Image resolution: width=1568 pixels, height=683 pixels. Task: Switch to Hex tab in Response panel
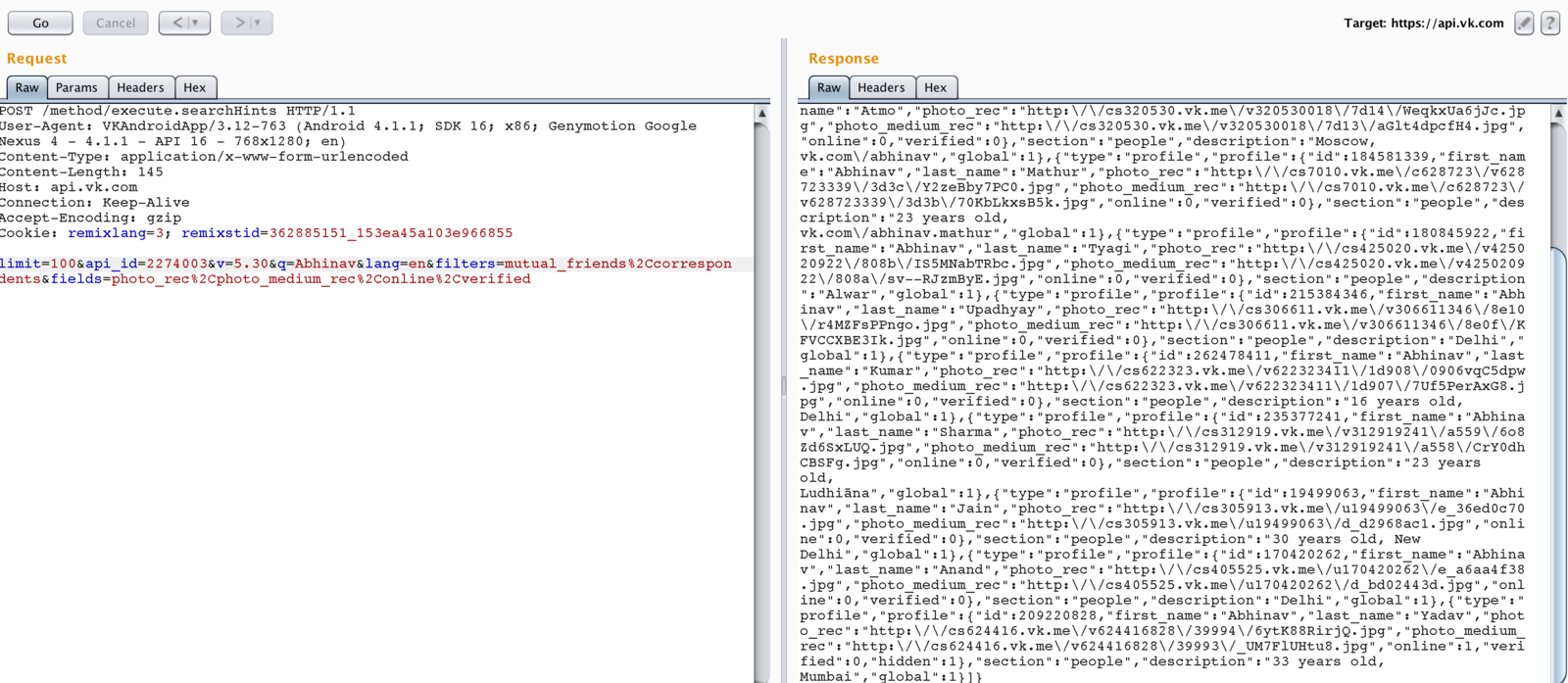[x=936, y=87]
